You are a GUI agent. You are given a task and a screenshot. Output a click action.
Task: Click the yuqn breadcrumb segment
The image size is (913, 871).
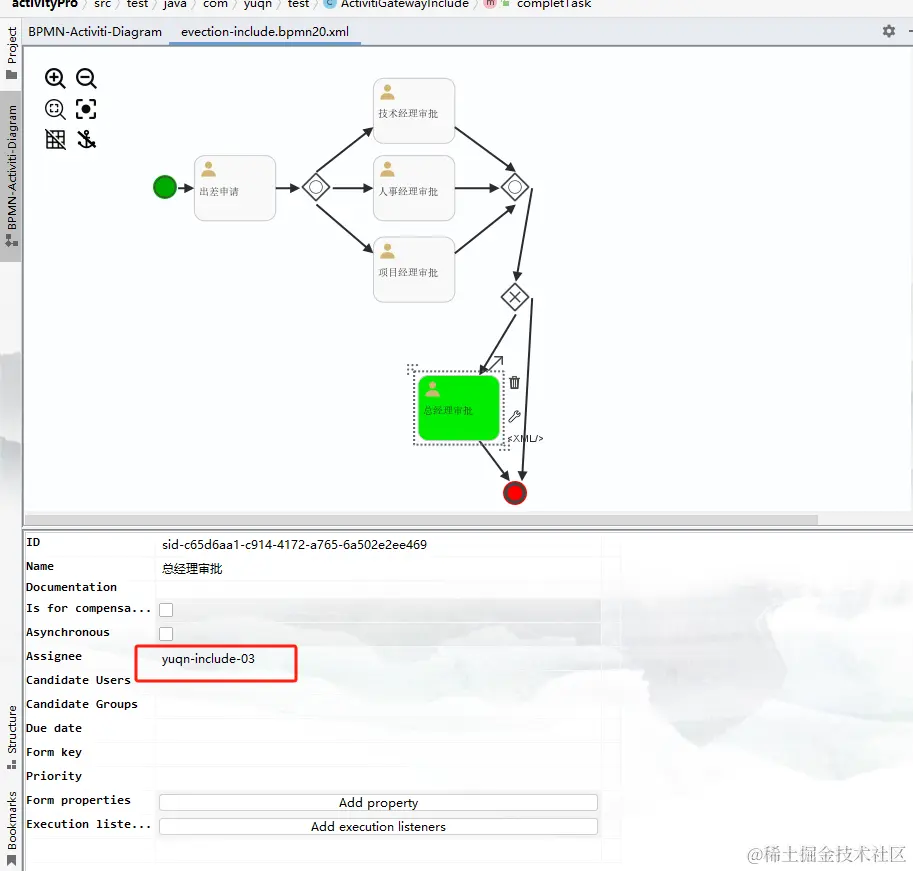click(257, 4)
